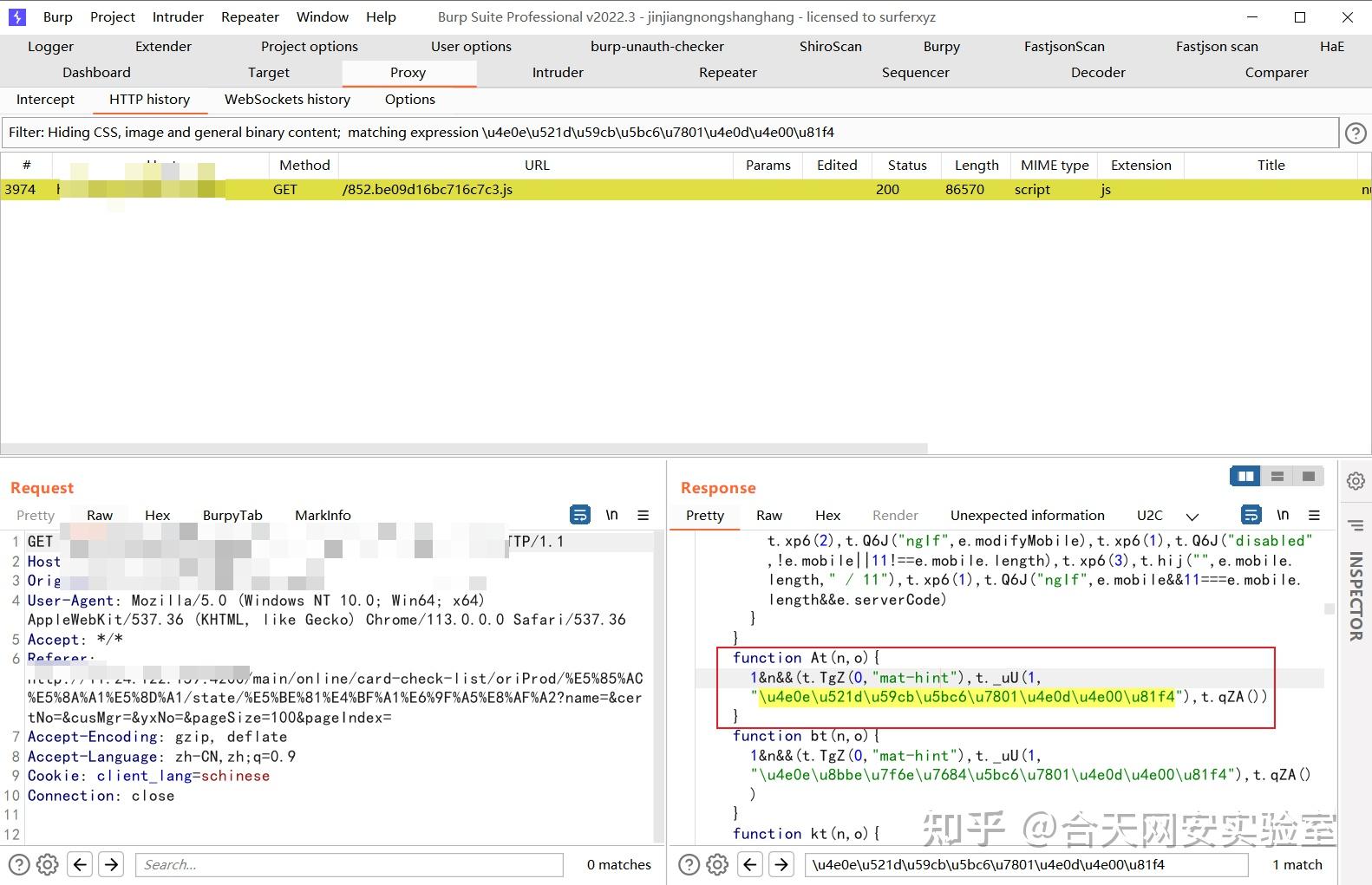Switch to the Logger tab
This screenshot has width=1372, height=885.
point(50,47)
